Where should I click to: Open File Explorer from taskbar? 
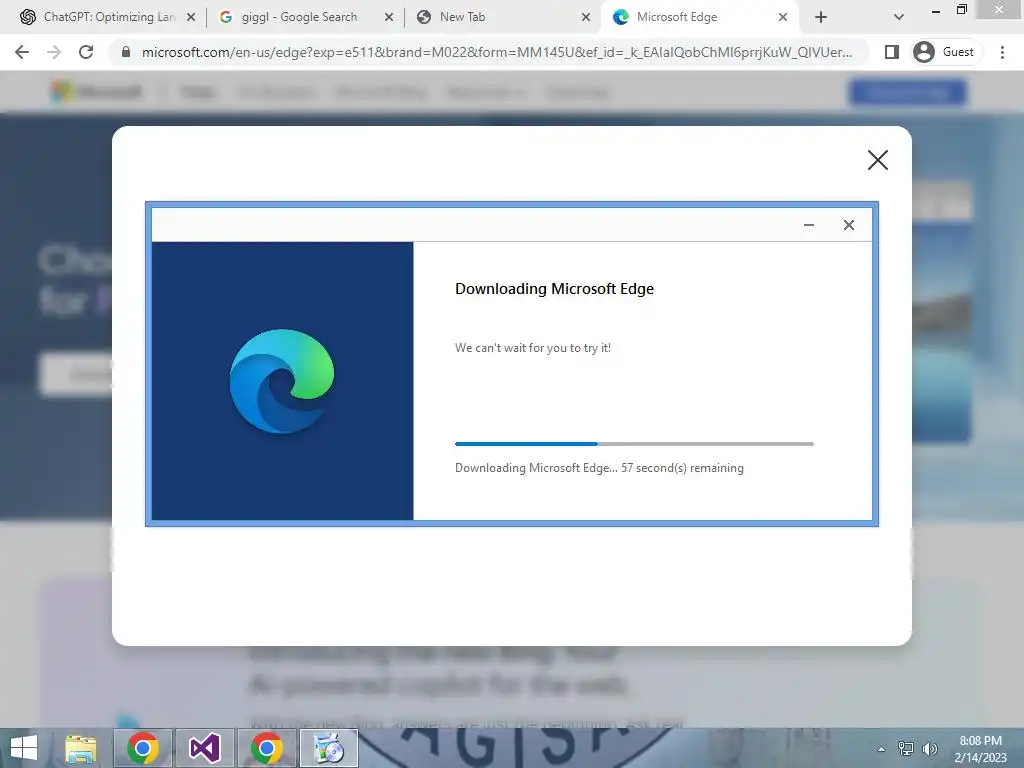[x=81, y=748]
